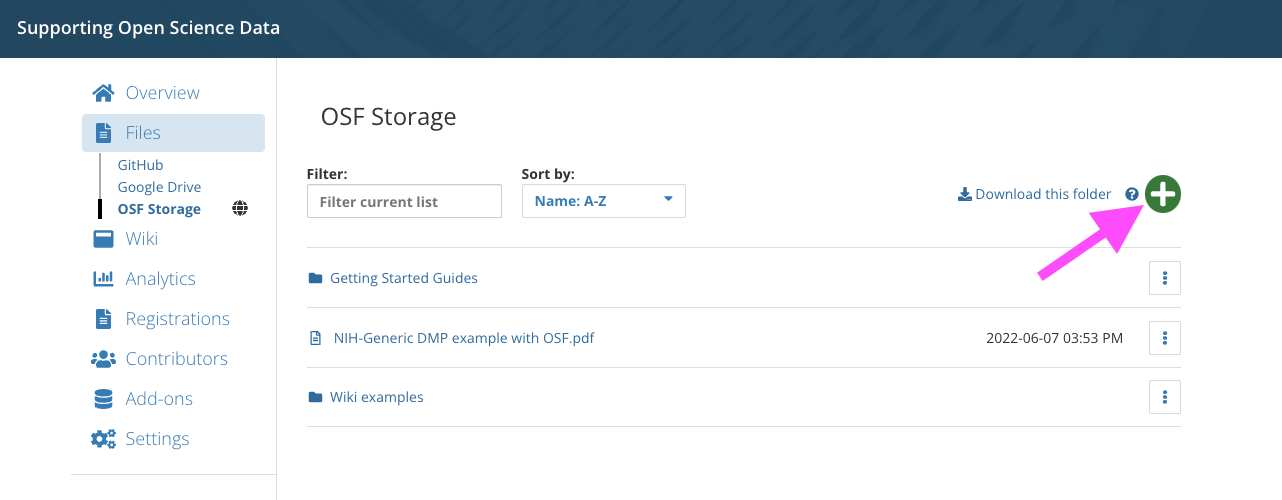Select GitHub under Files

[140, 165]
